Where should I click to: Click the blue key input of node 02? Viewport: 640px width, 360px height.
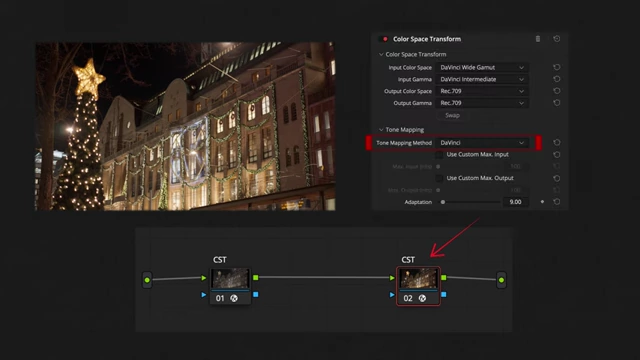(x=392, y=294)
